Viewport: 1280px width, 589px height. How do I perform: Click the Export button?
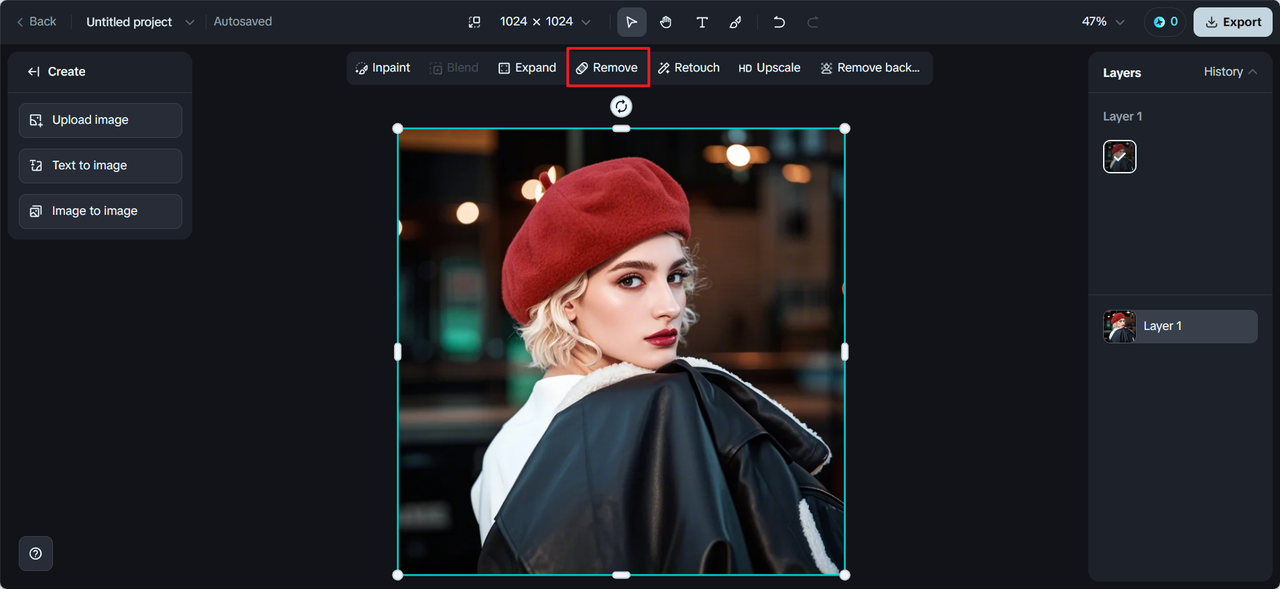[1232, 22]
